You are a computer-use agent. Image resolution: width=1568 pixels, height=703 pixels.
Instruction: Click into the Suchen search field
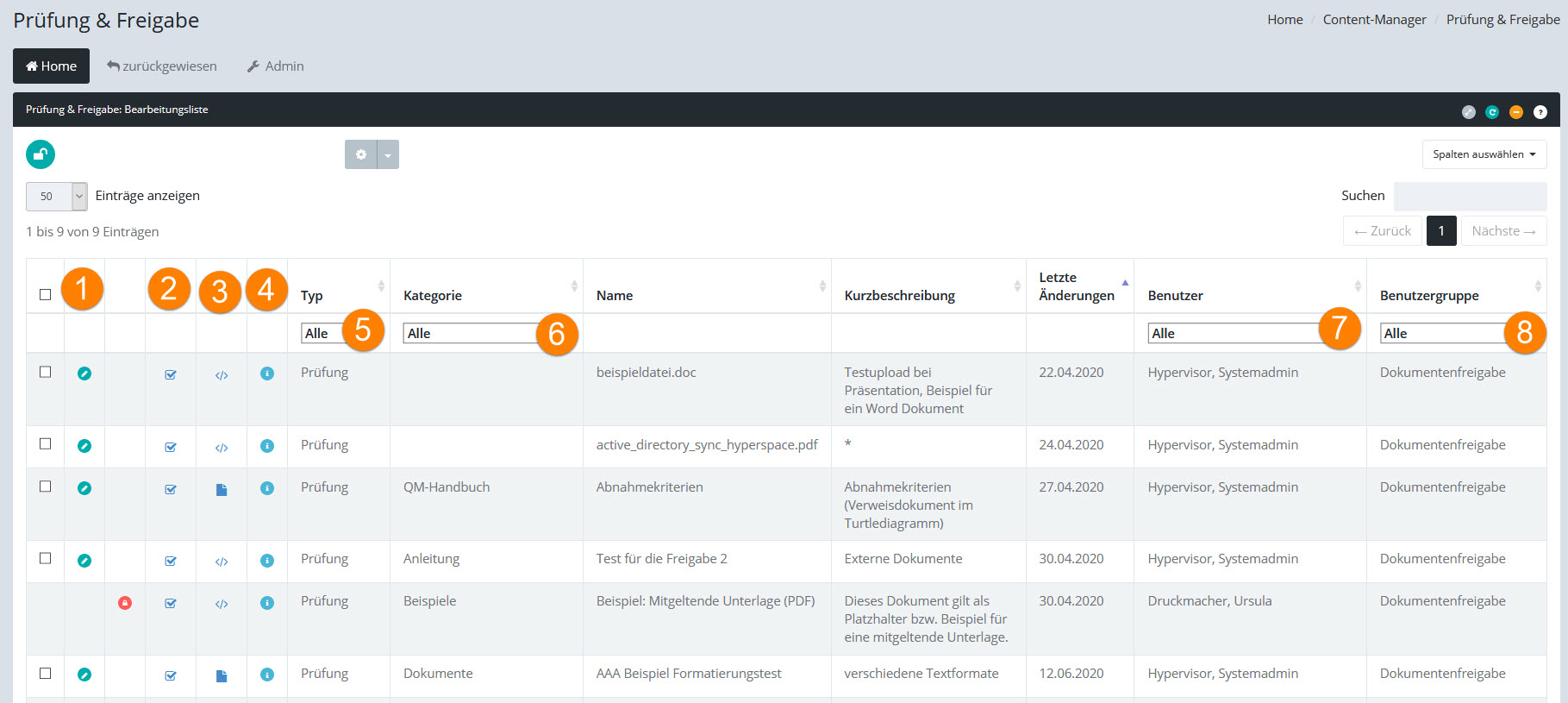click(x=1470, y=197)
